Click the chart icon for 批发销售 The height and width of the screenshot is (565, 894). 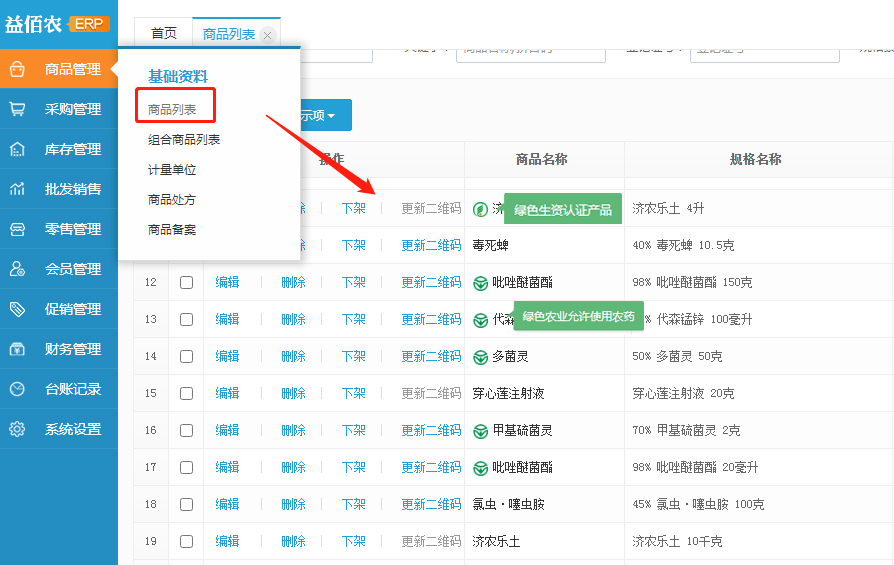(x=17, y=189)
